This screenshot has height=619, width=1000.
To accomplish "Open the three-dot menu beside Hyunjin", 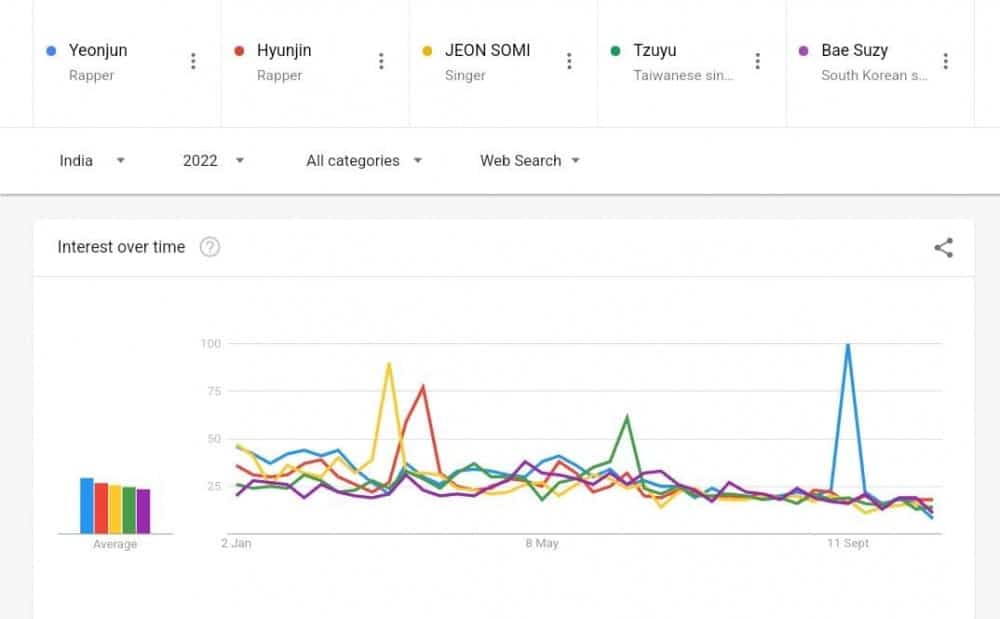I will click(x=381, y=61).
